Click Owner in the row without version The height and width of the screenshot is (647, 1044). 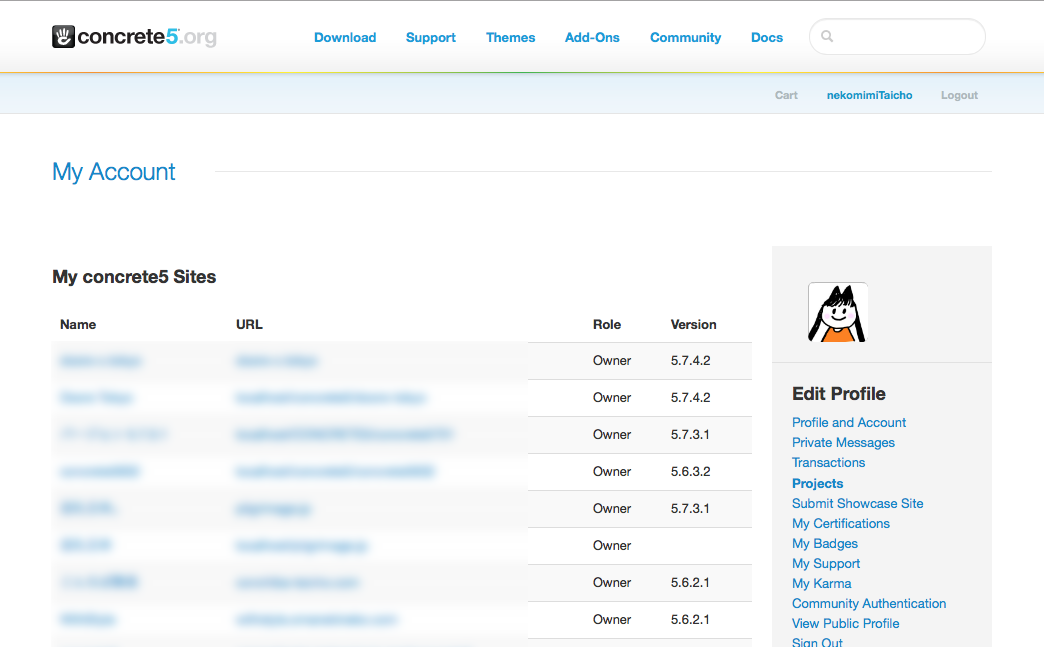click(612, 545)
